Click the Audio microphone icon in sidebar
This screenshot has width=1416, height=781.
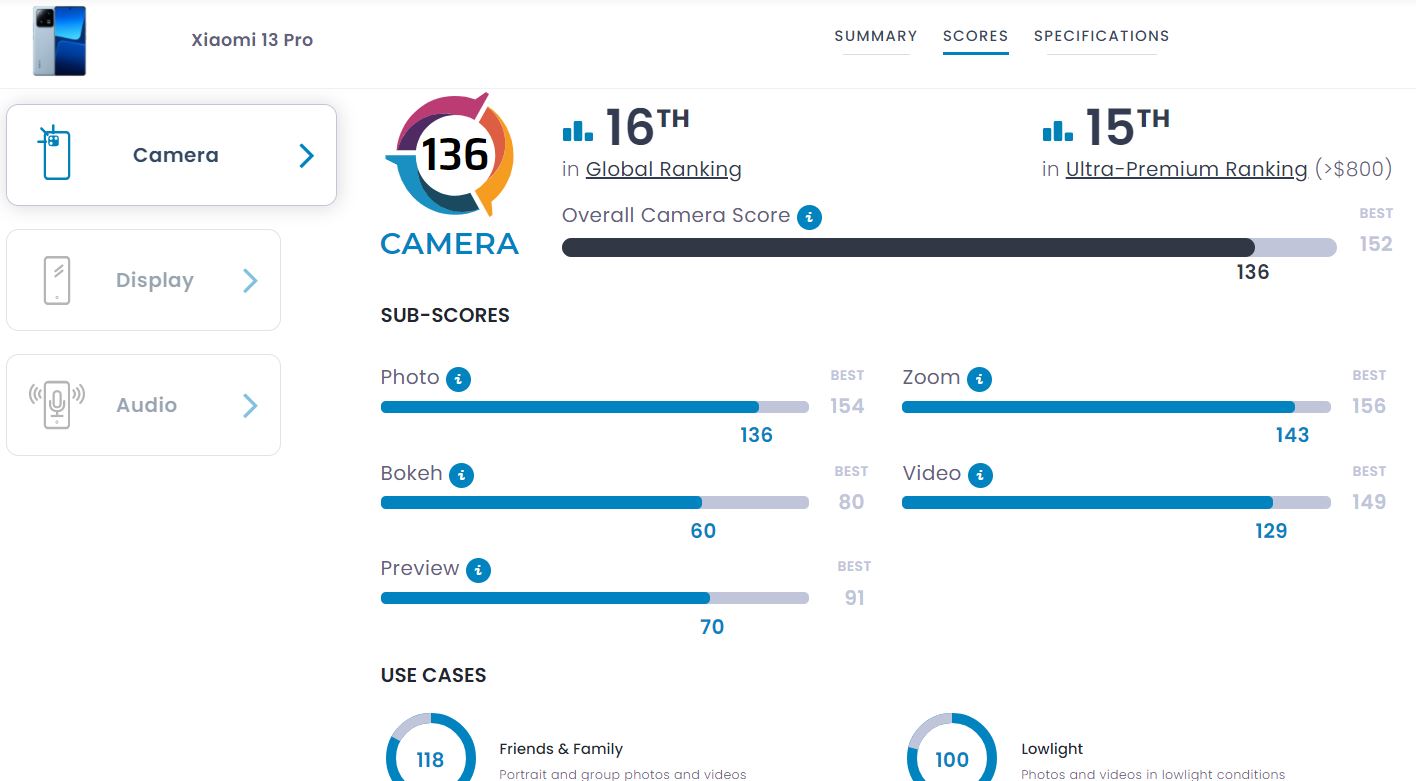click(x=57, y=404)
